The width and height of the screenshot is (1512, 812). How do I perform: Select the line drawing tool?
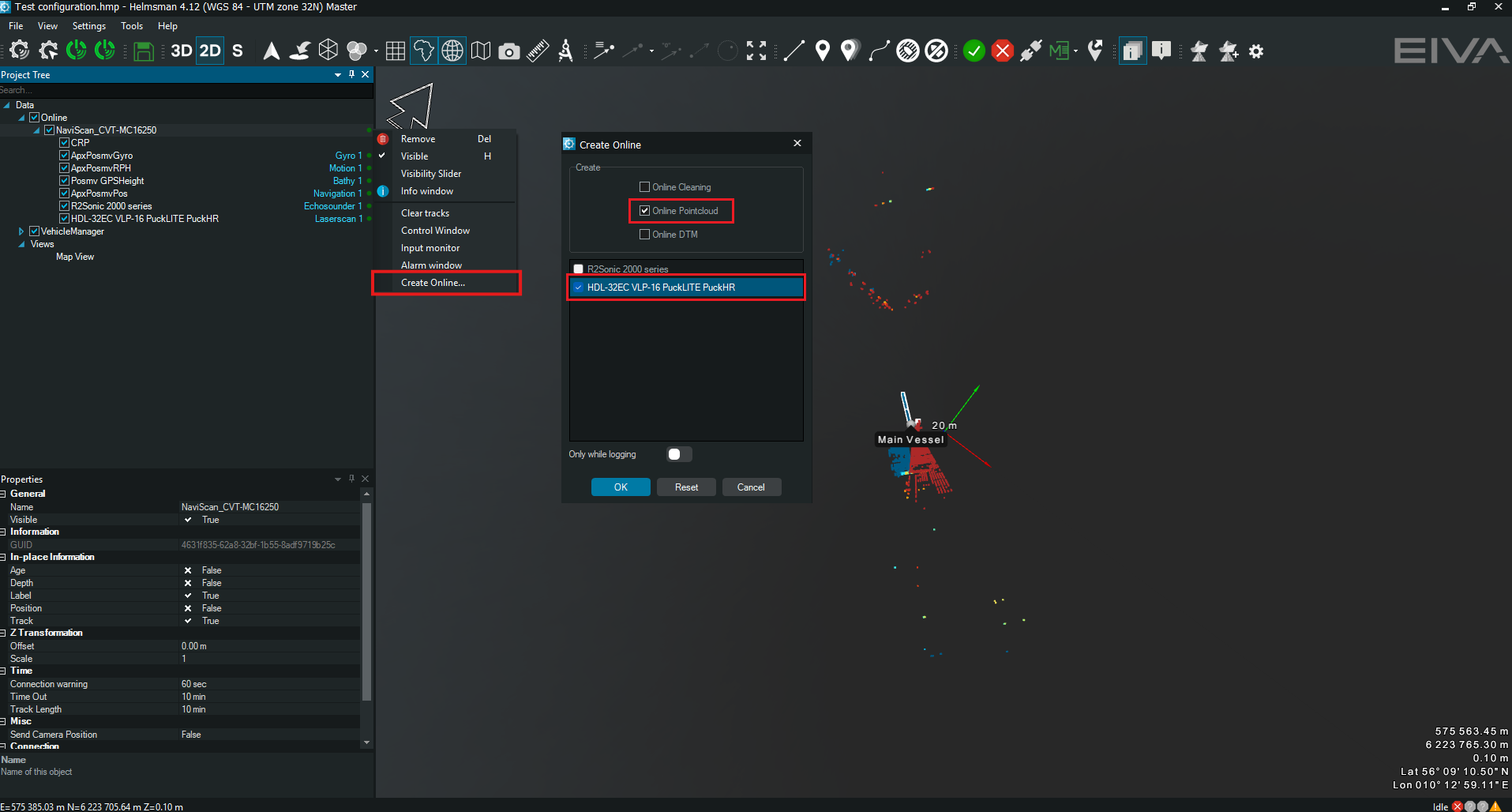[794, 51]
